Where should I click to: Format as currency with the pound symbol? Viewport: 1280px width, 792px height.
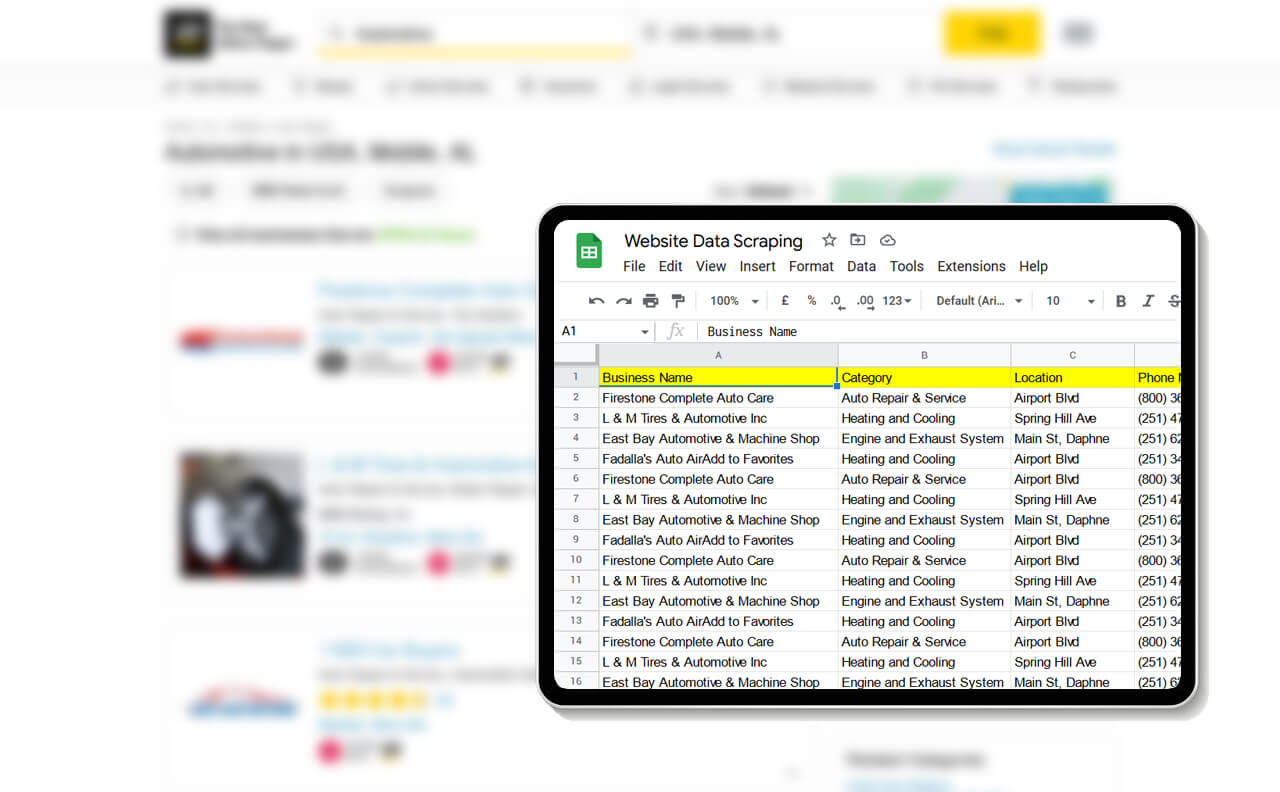tap(785, 301)
